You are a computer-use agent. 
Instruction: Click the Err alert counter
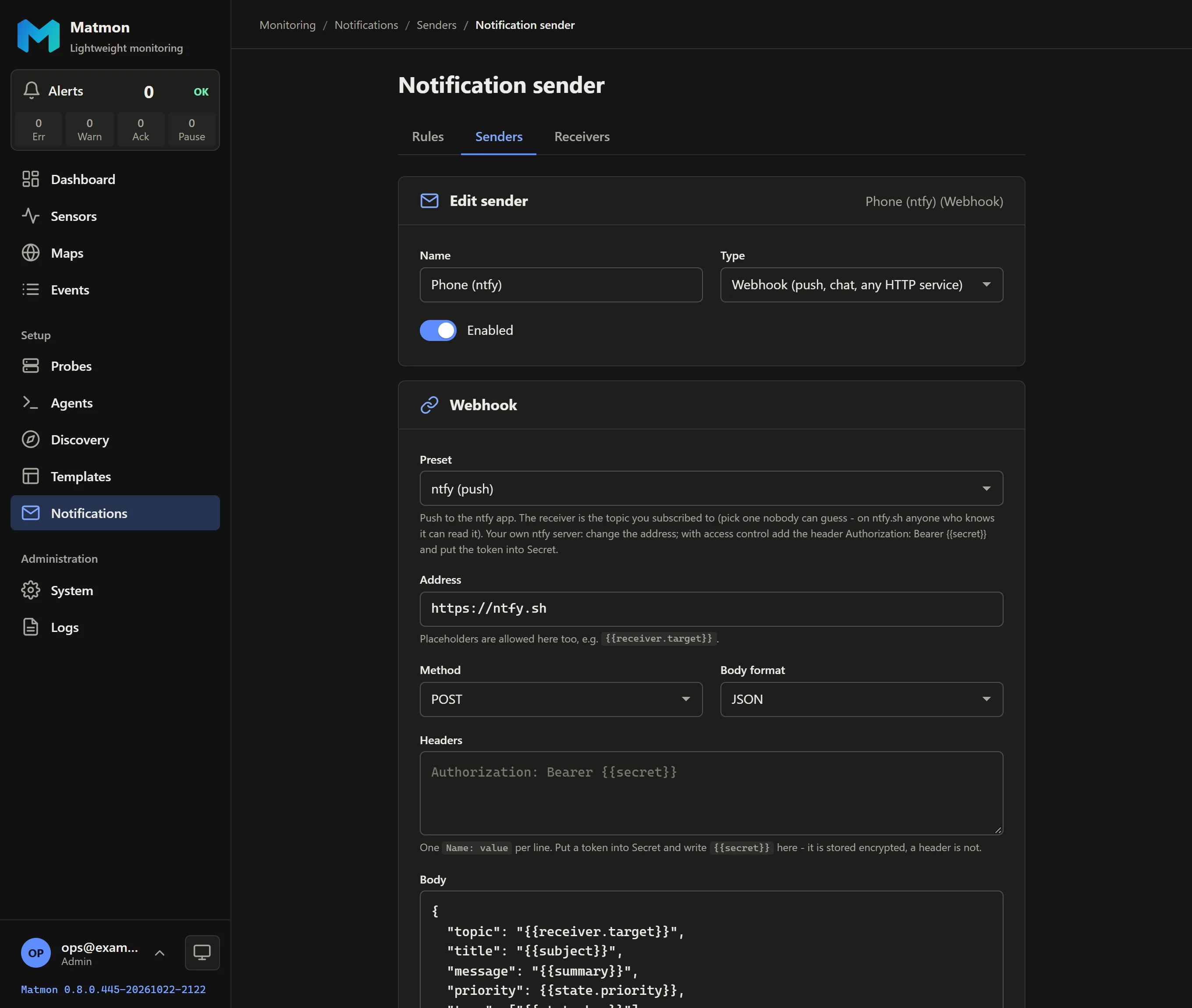(x=38, y=129)
